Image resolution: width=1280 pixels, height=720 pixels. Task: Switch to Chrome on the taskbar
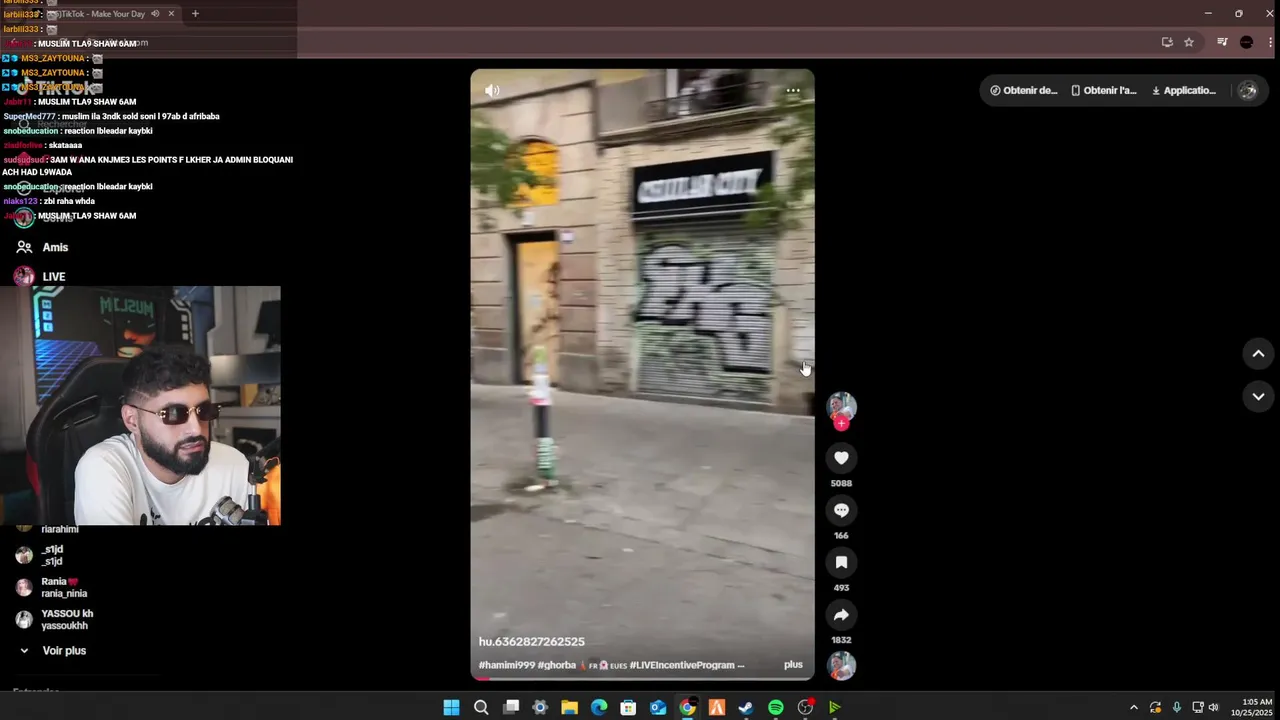coord(687,708)
